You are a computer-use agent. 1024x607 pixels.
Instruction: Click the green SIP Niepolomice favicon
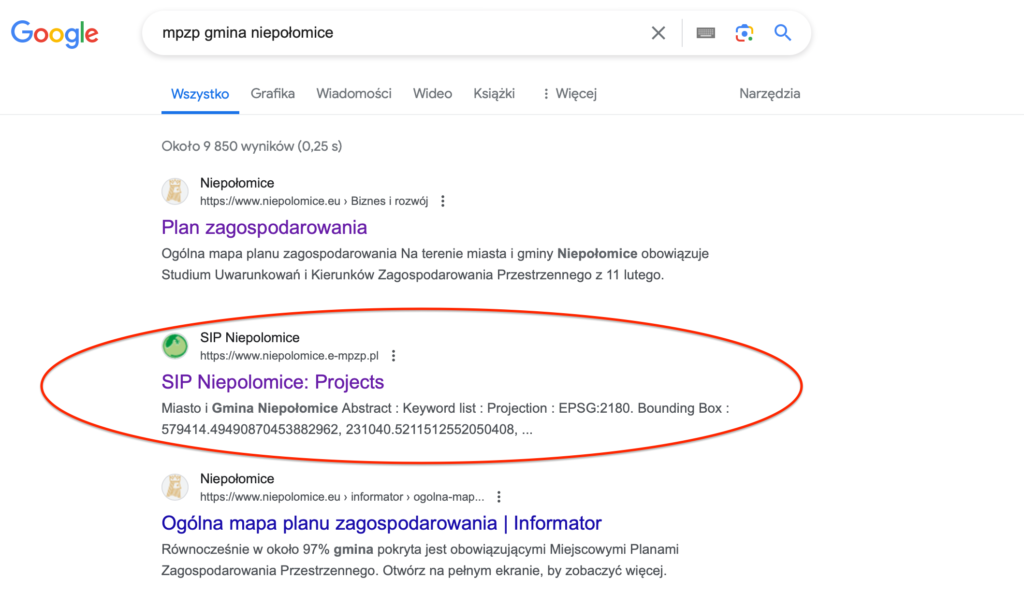(175, 346)
